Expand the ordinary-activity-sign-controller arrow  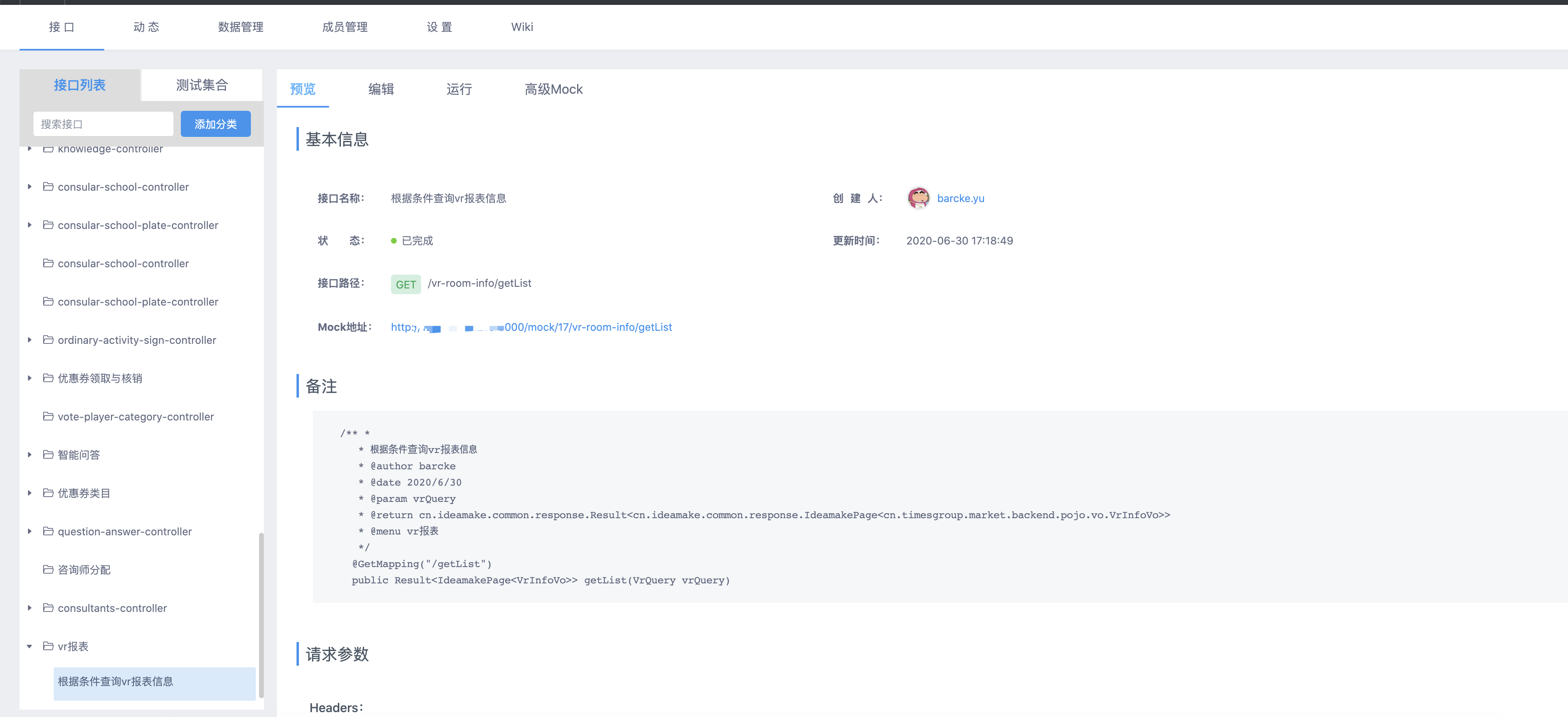click(29, 340)
